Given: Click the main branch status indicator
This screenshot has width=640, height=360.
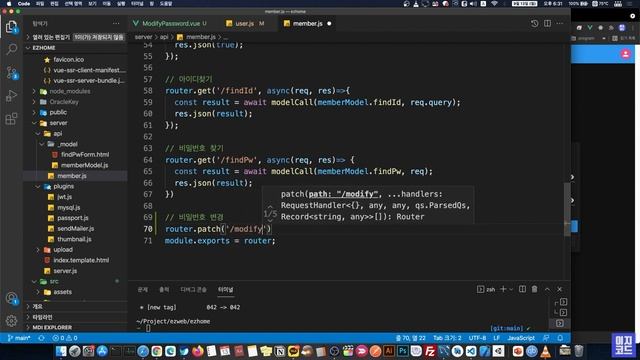Looking at the screenshot, I should 19,338.
